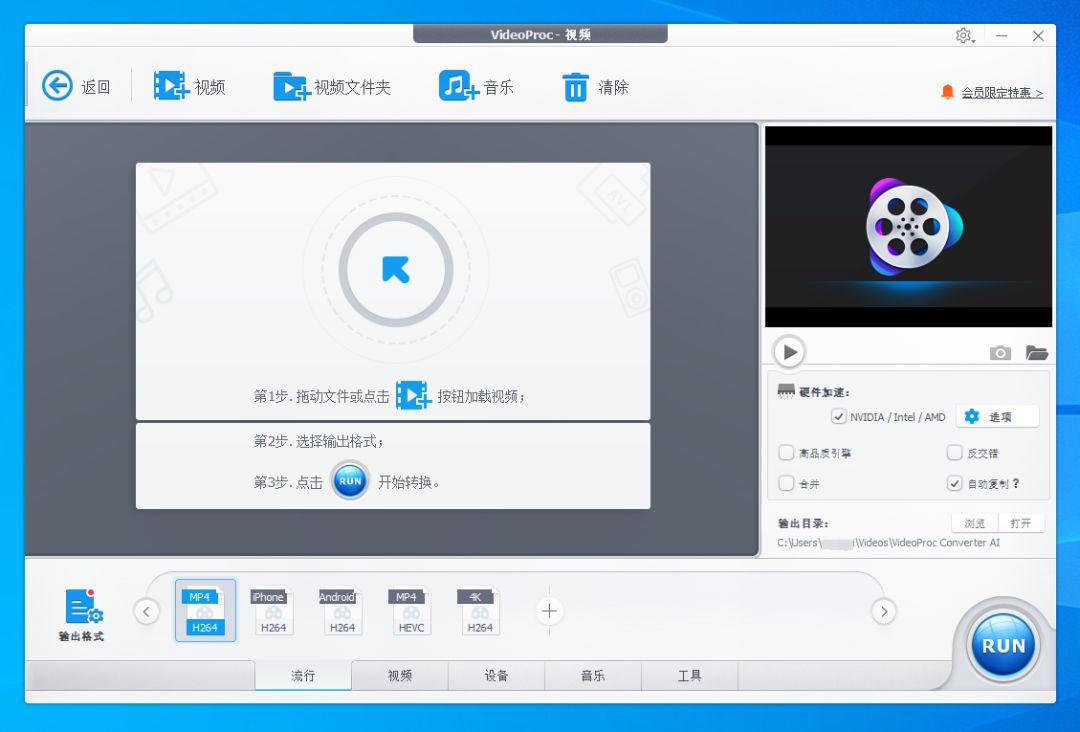
Task: Toggle the 自动复制 auto copy checkbox
Action: [x=954, y=483]
